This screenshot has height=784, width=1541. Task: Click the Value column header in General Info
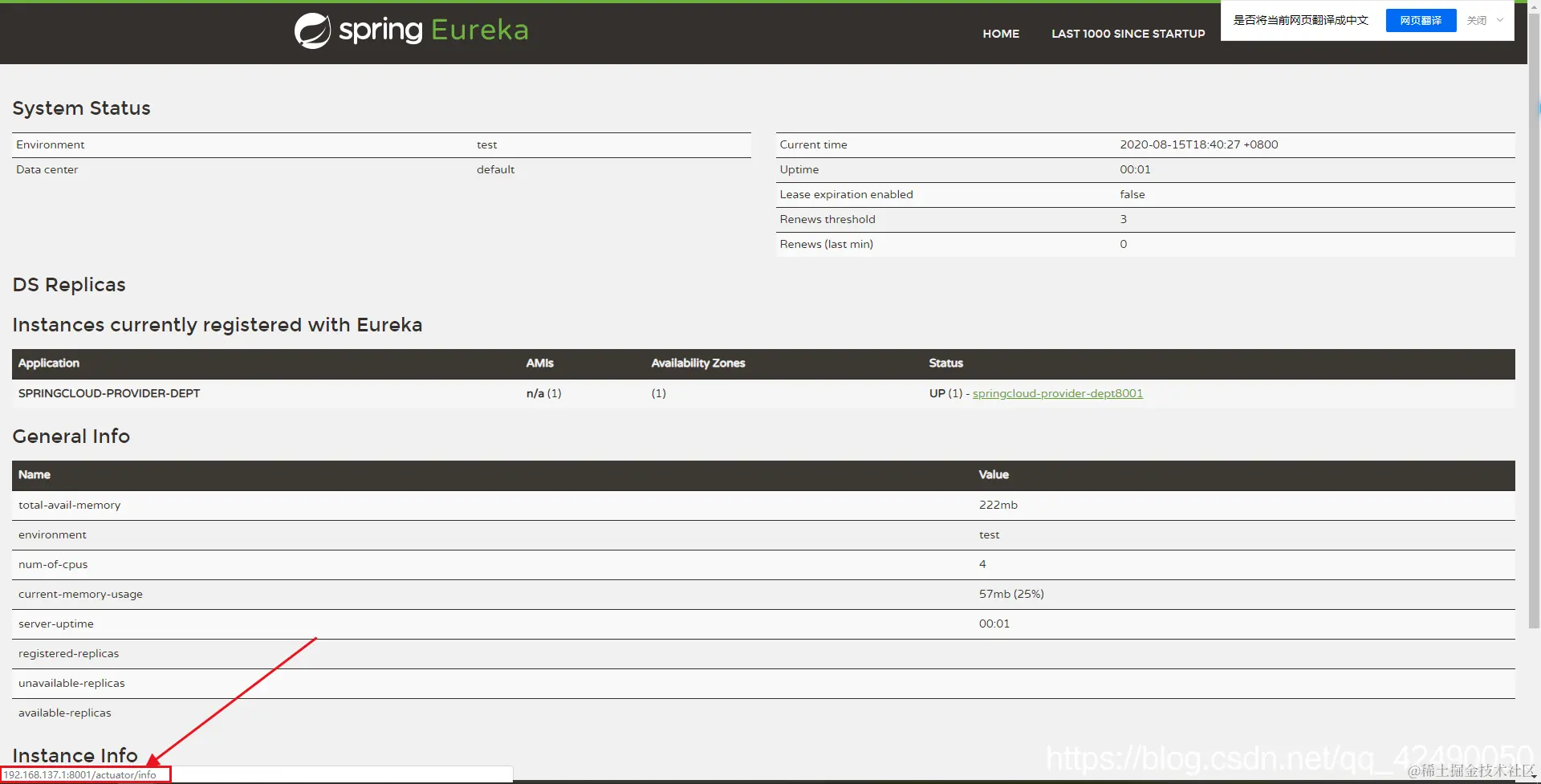[x=993, y=474]
